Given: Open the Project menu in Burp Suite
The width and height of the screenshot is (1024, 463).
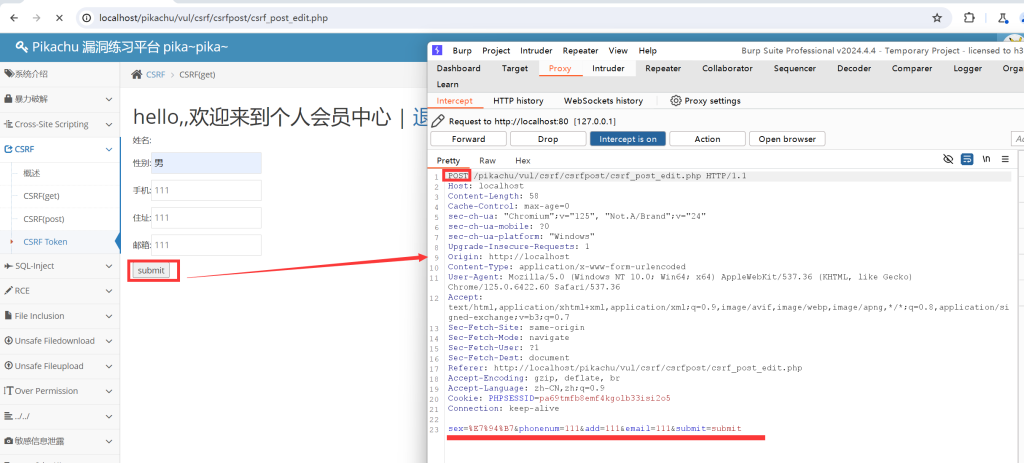Looking at the screenshot, I should [x=496, y=50].
